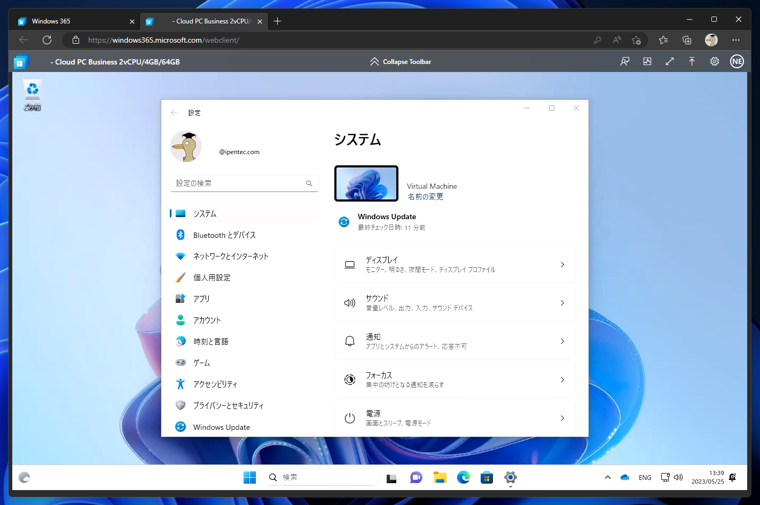Screen dimensions: 760x505
Task: Open the browser more options menu
Action: (736, 40)
